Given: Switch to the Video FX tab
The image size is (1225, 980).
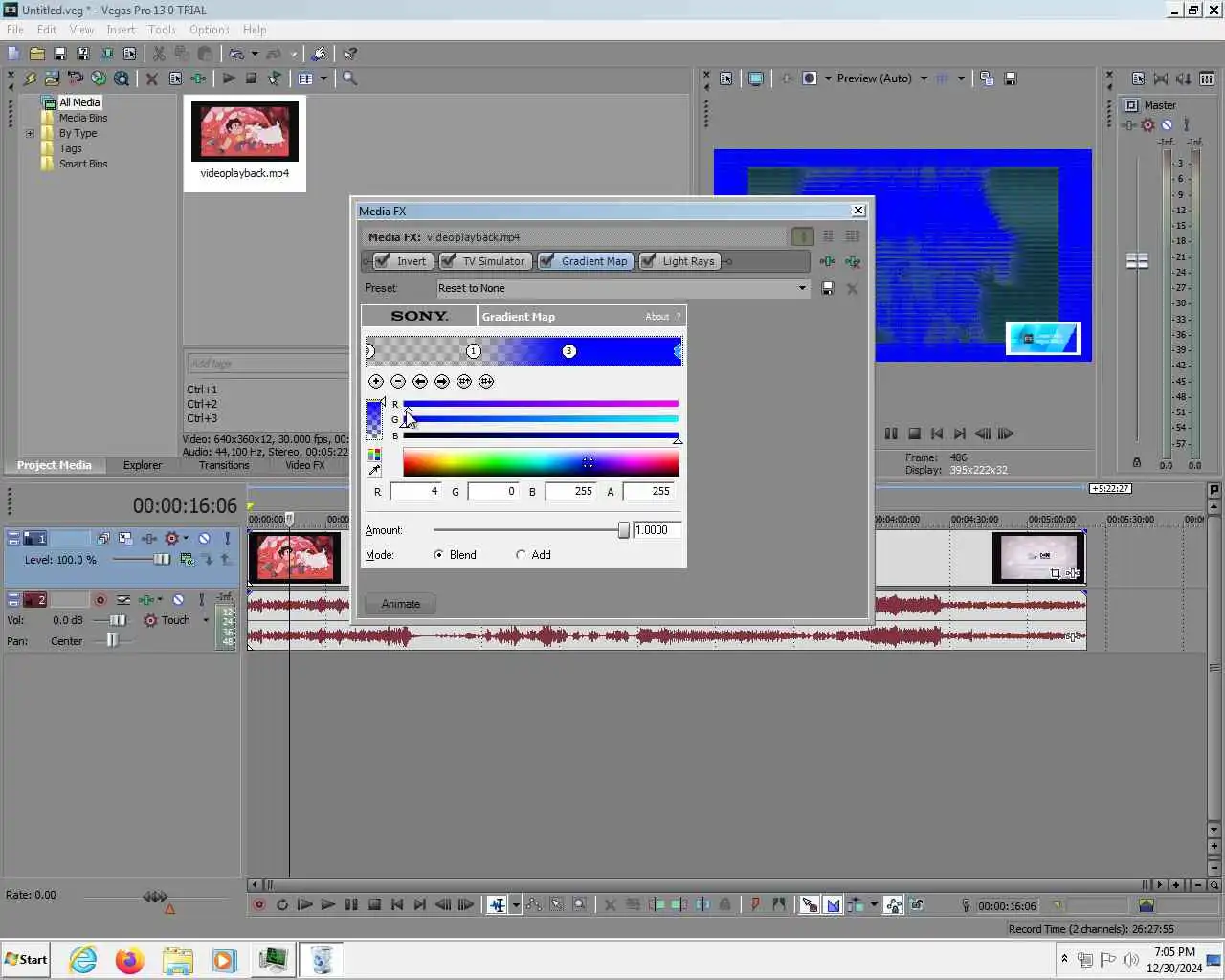Looking at the screenshot, I should [304, 465].
